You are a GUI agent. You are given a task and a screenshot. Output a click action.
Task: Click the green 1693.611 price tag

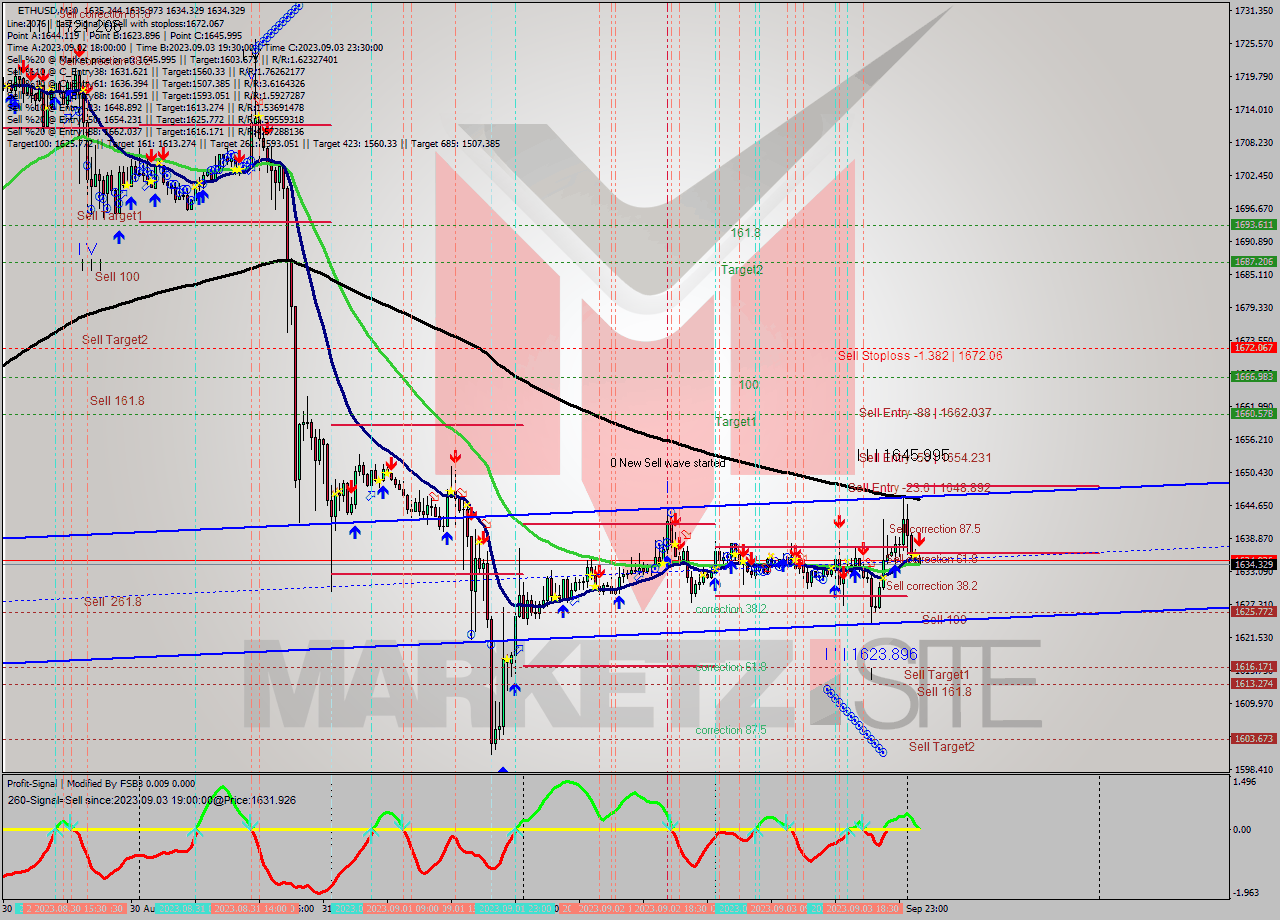tap(1253, 225)
